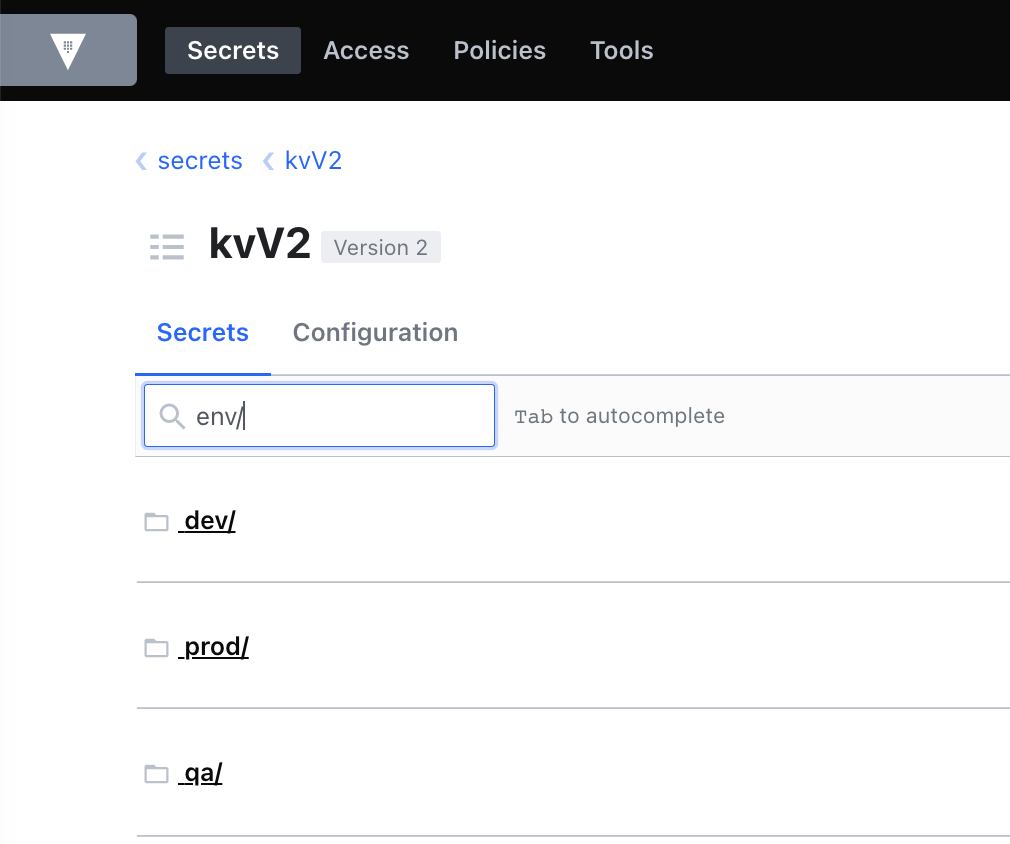The width and height of the screenshot is (1010, 844).
Task: Click the Vault logo icon
Action: pyautogui.click(x=68, y=50)
